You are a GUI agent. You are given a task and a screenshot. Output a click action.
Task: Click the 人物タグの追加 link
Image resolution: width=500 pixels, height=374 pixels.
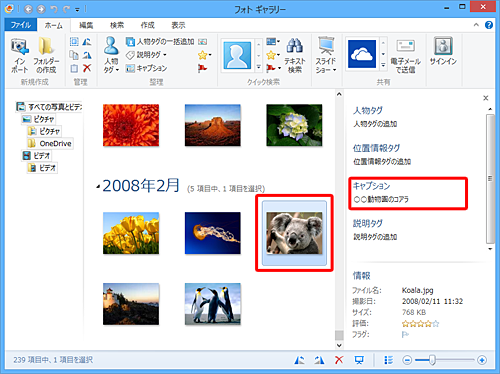pyautogui.click(x=375, y=124)
